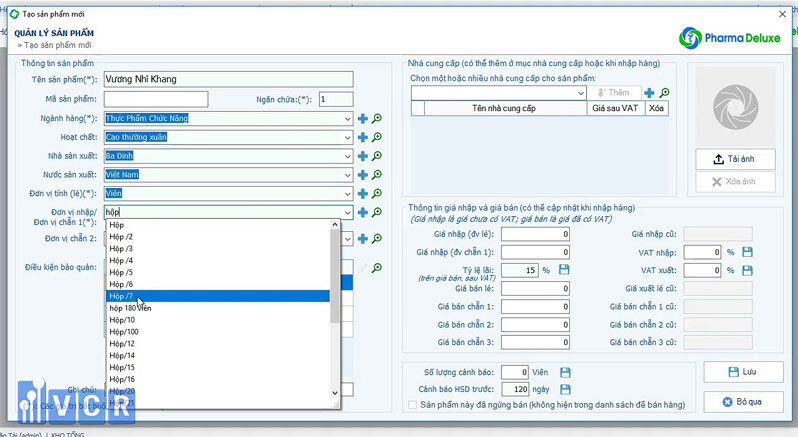This screenshot has width=798, height=437.
Task: Click the Xóa ảnh button
Action: click(x=735, y=182)
